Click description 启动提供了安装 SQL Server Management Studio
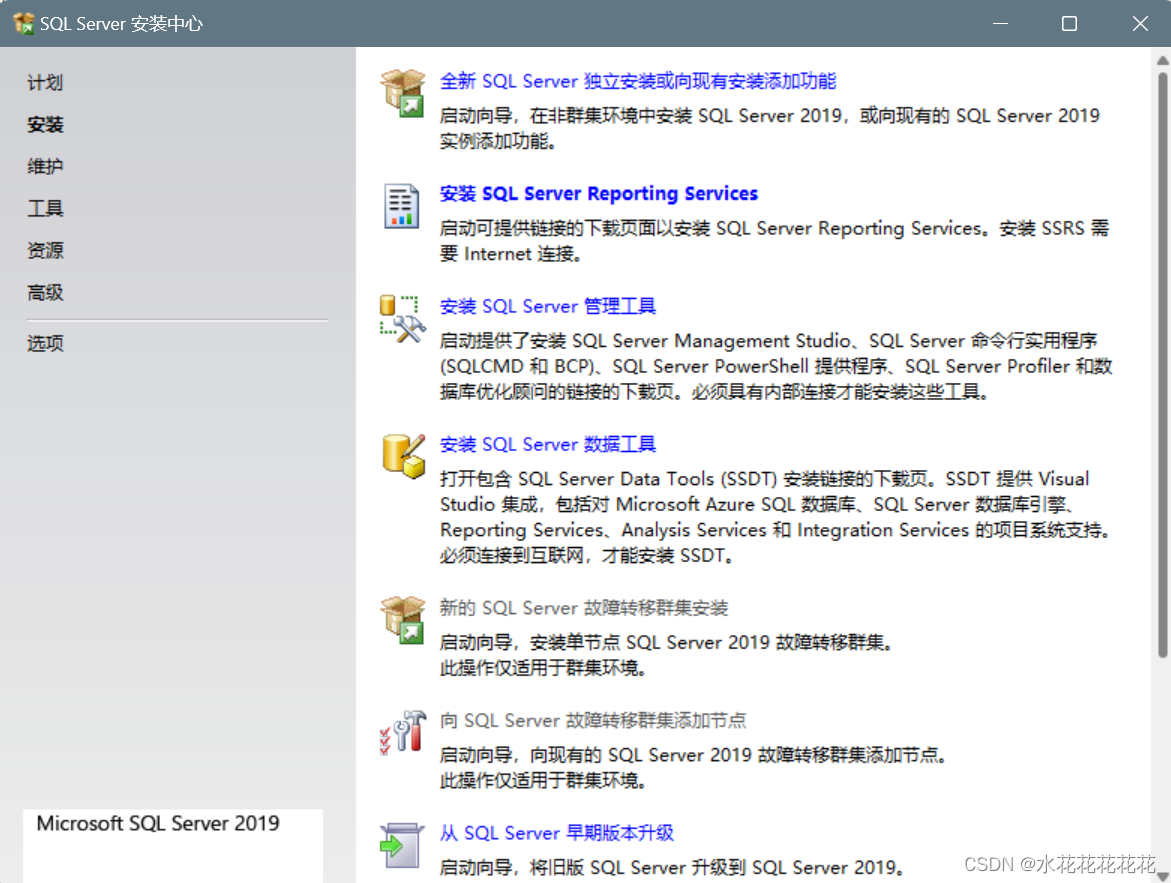 [776, 366]
